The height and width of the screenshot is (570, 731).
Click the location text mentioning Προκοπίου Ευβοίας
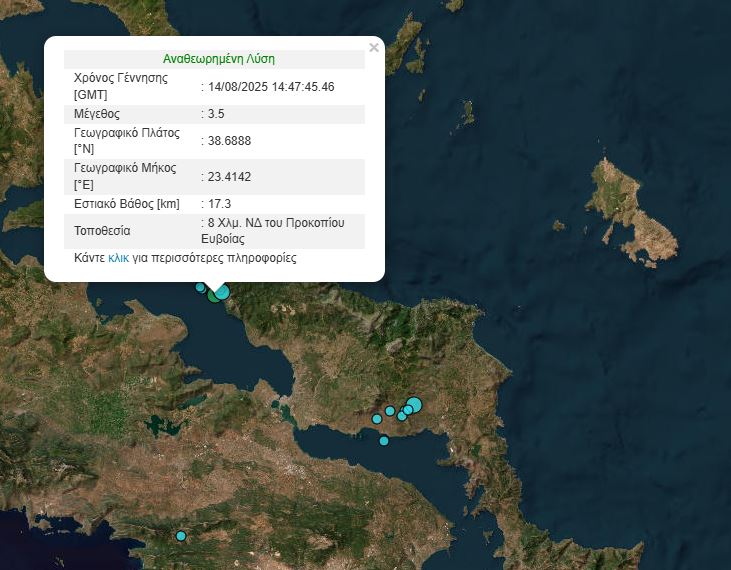(x=274, y=230)
